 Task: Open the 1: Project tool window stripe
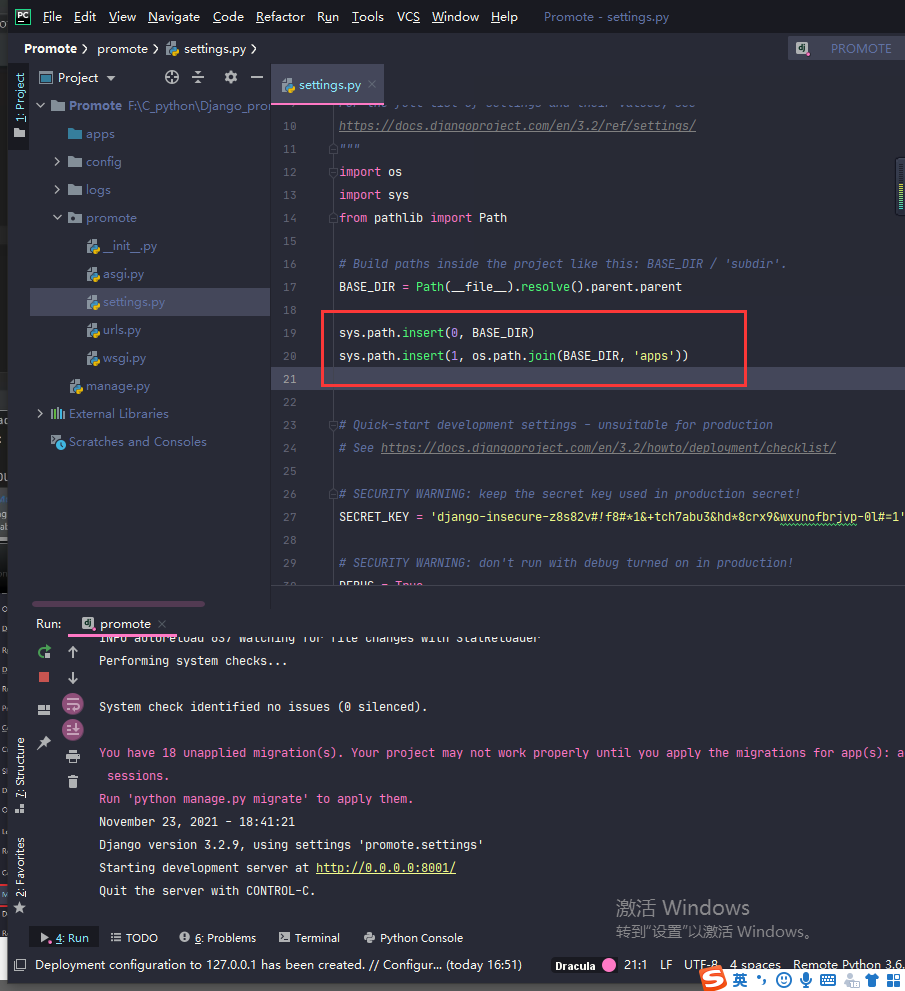pos(20,104)
